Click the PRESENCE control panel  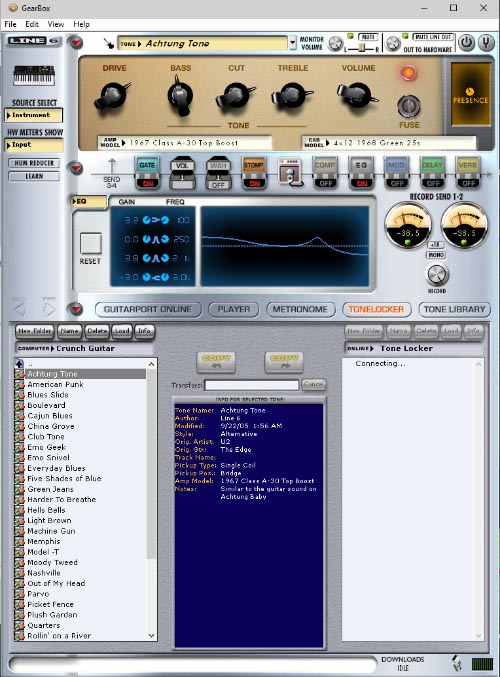pos(470,95)
